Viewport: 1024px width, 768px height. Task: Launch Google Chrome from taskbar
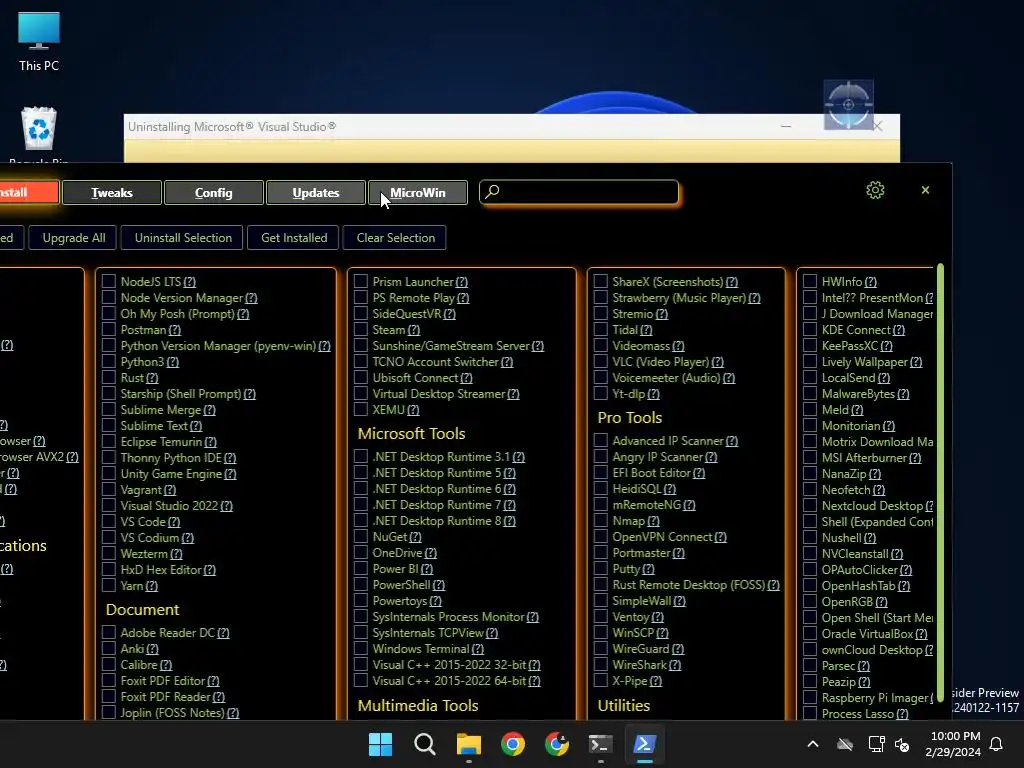tap(513, 744)
